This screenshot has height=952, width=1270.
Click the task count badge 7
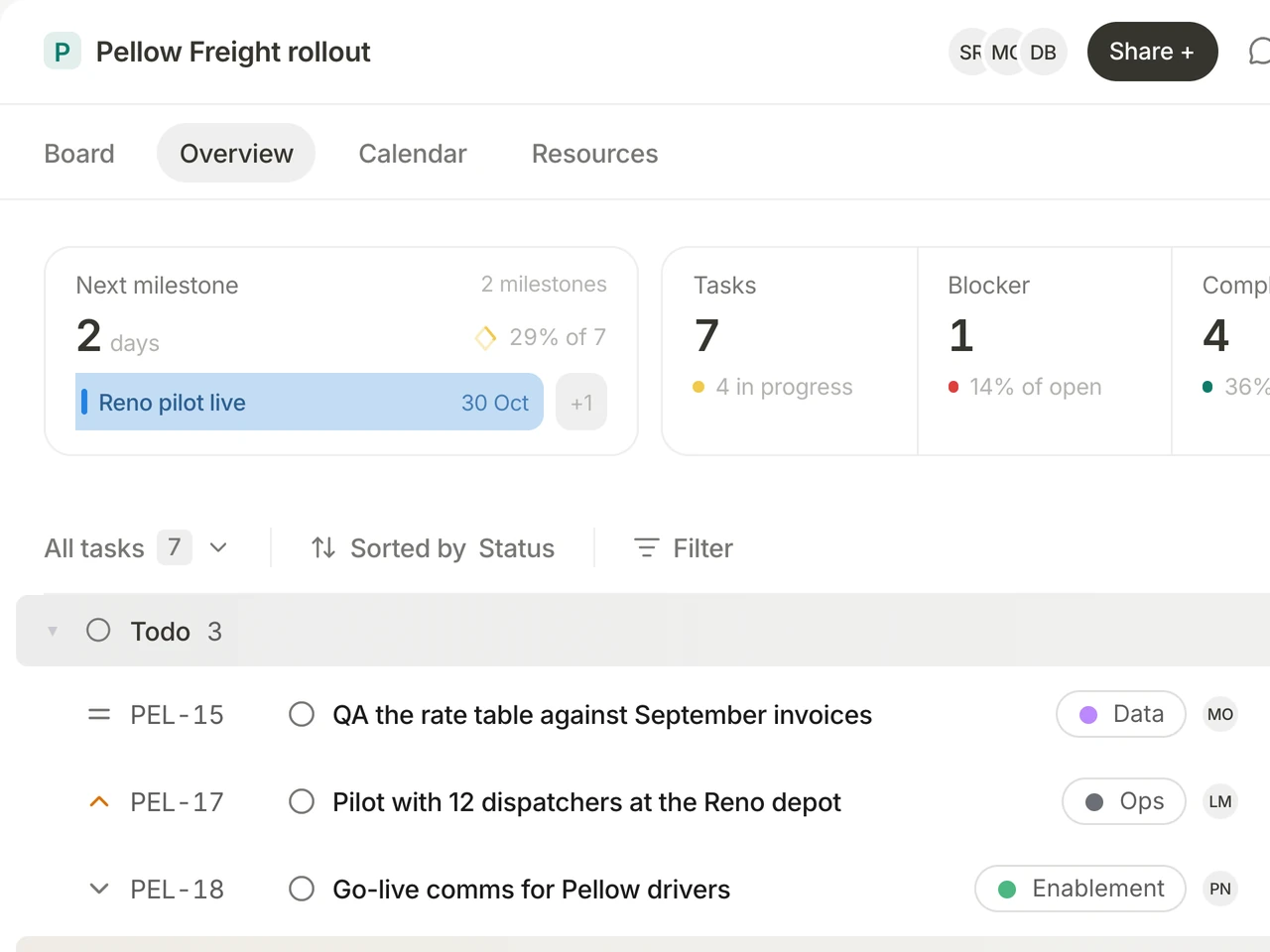point(175,547)
